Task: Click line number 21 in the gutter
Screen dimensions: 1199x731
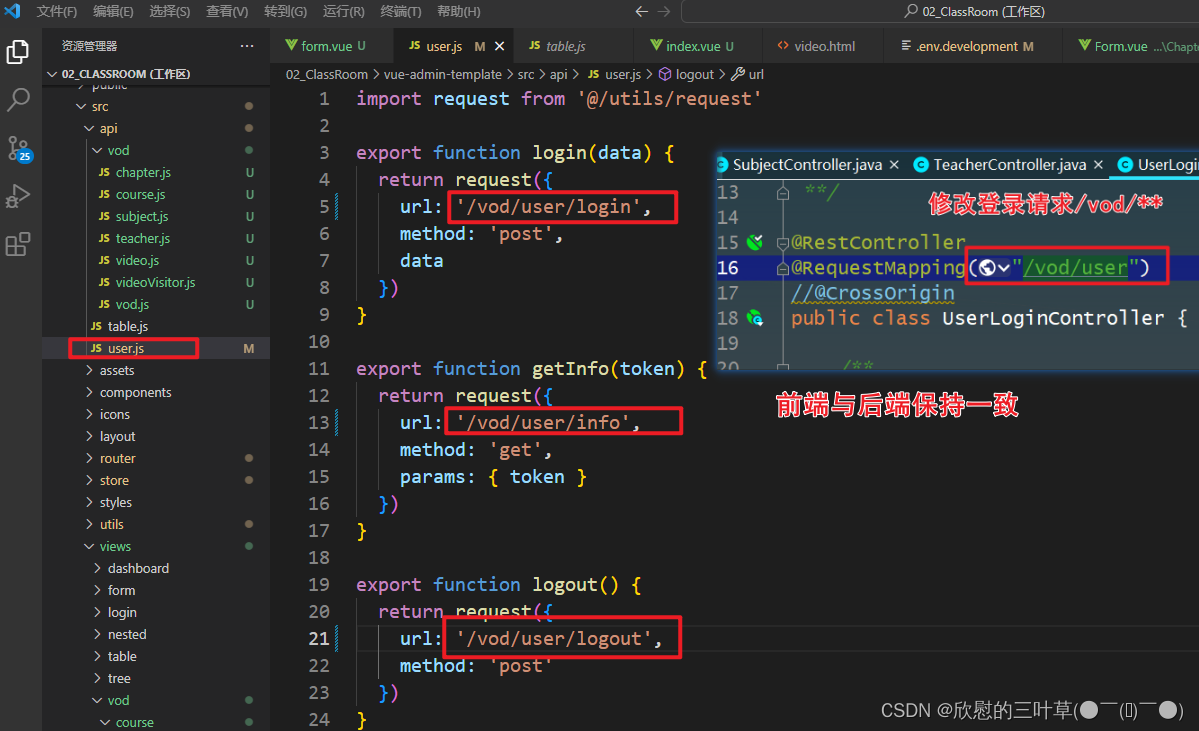Action: pyautogui.click(x=319, y=638)
